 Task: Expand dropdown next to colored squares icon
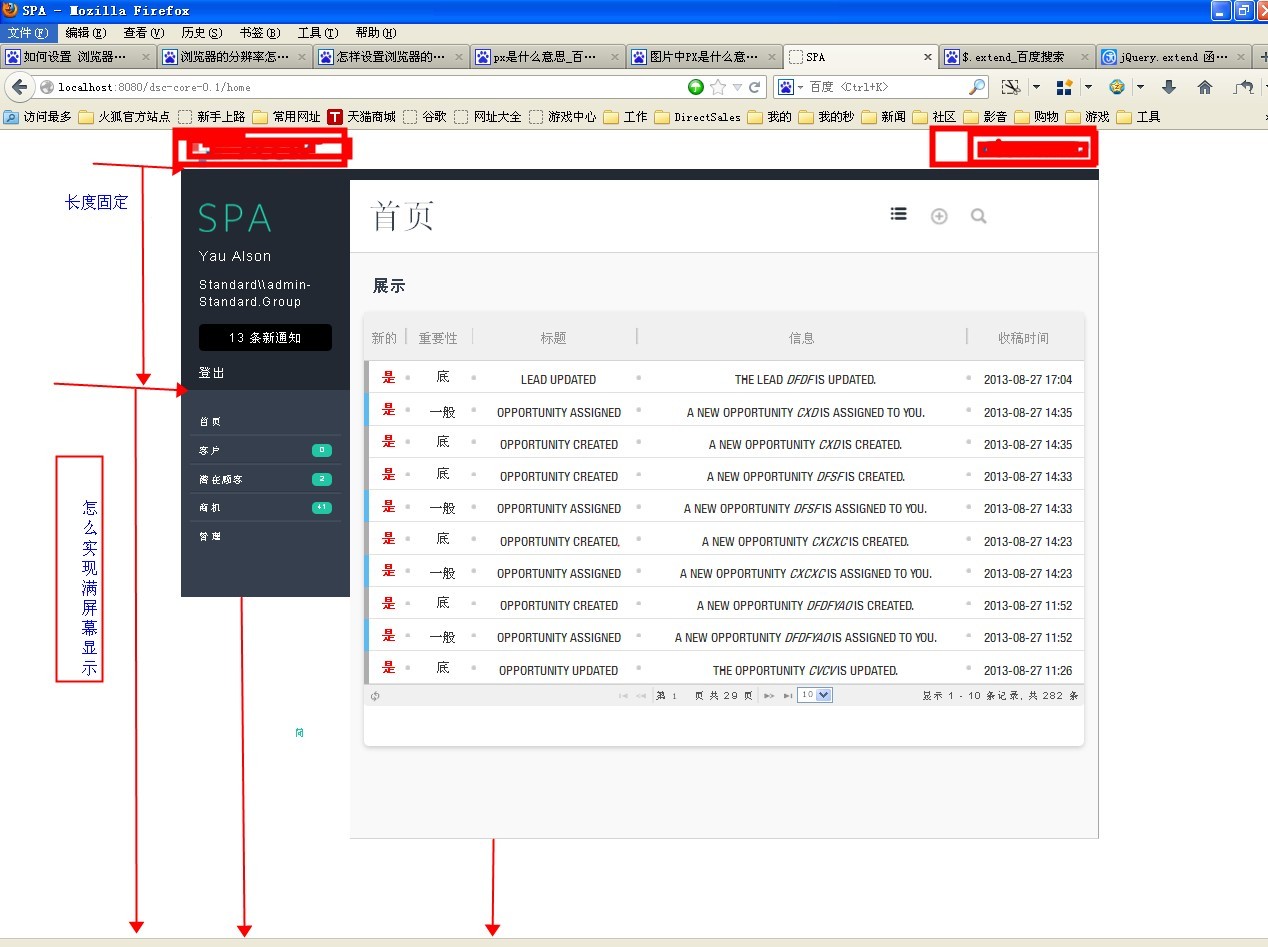pyautogui.click(x=1088, y=87)
